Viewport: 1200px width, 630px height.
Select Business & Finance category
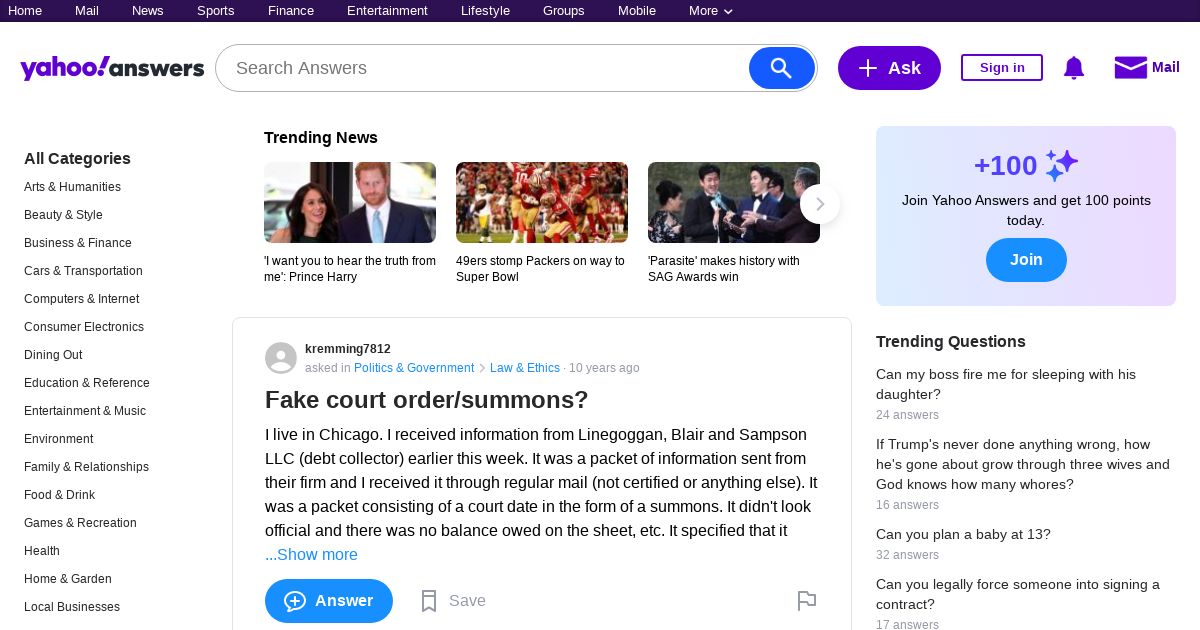pos(78,243)
